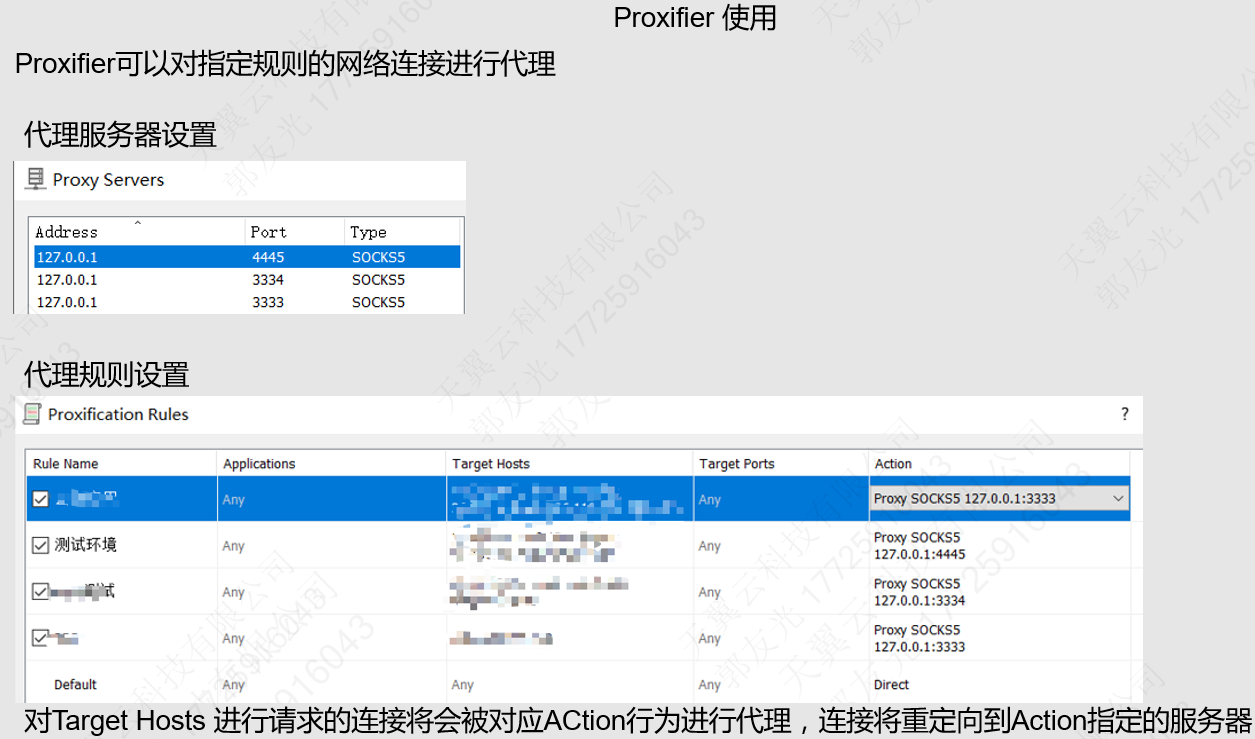Viewport: 1255px width, 739px height.
Task: Click the Applications column header
Action: [262, 463]
